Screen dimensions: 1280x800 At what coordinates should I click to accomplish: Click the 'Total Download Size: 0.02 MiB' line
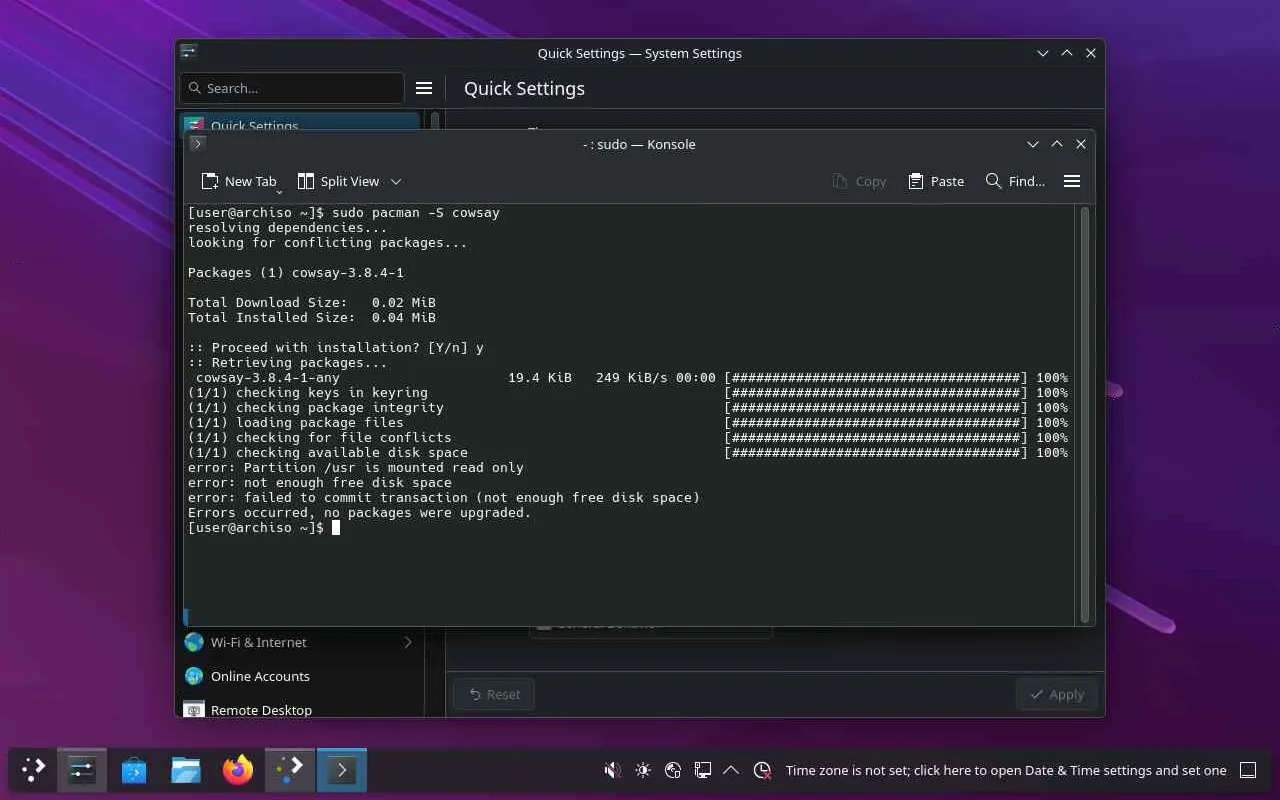point(312,302)
